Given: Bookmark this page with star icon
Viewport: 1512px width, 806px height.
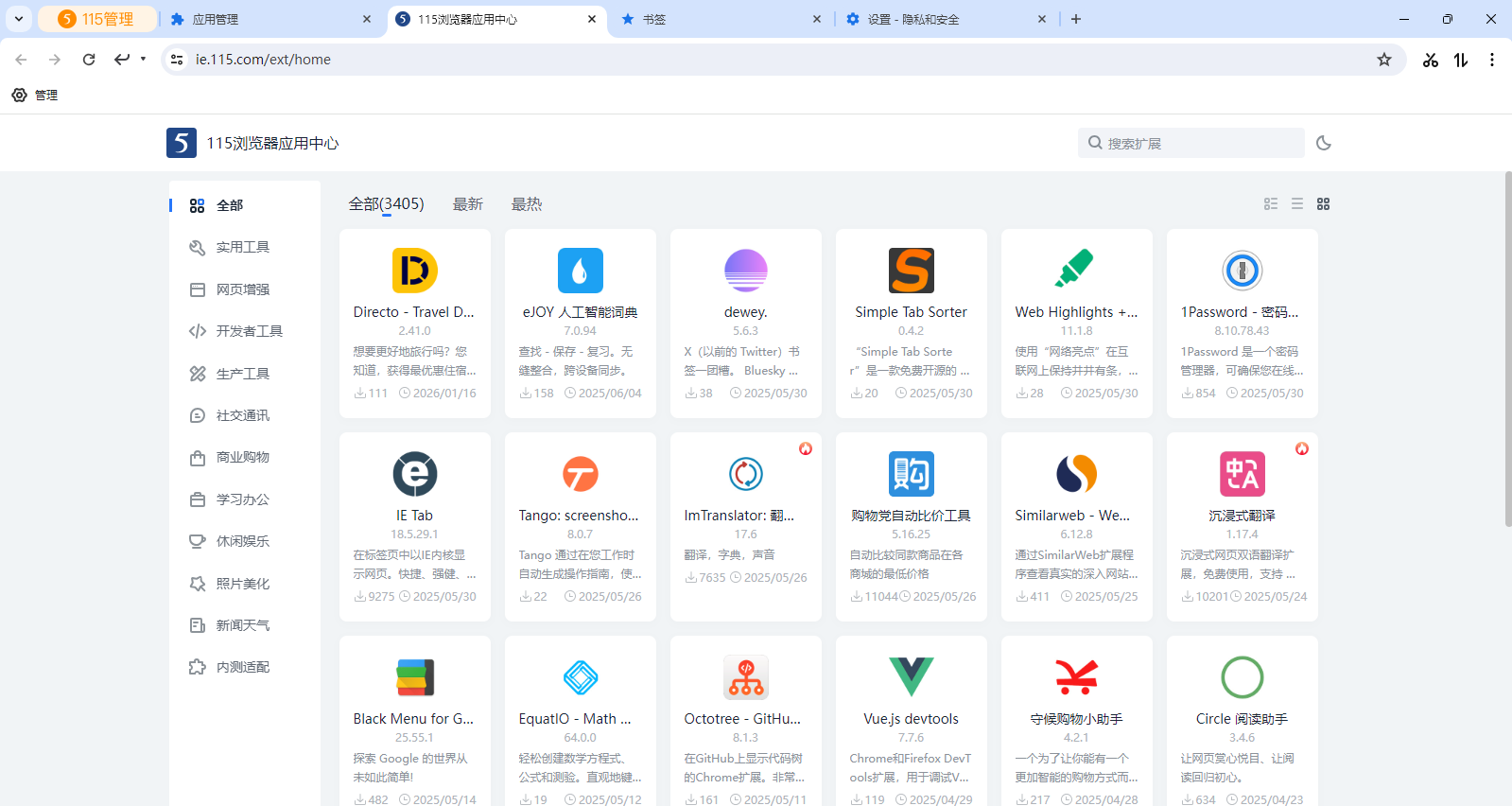Looking at the screenshot, I should click(x=1383, y=60).
